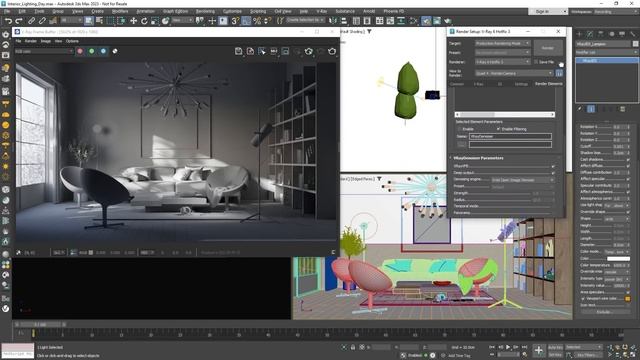
Task: Switch to the Render Elements tab
Action: click(x=549, y=84)
